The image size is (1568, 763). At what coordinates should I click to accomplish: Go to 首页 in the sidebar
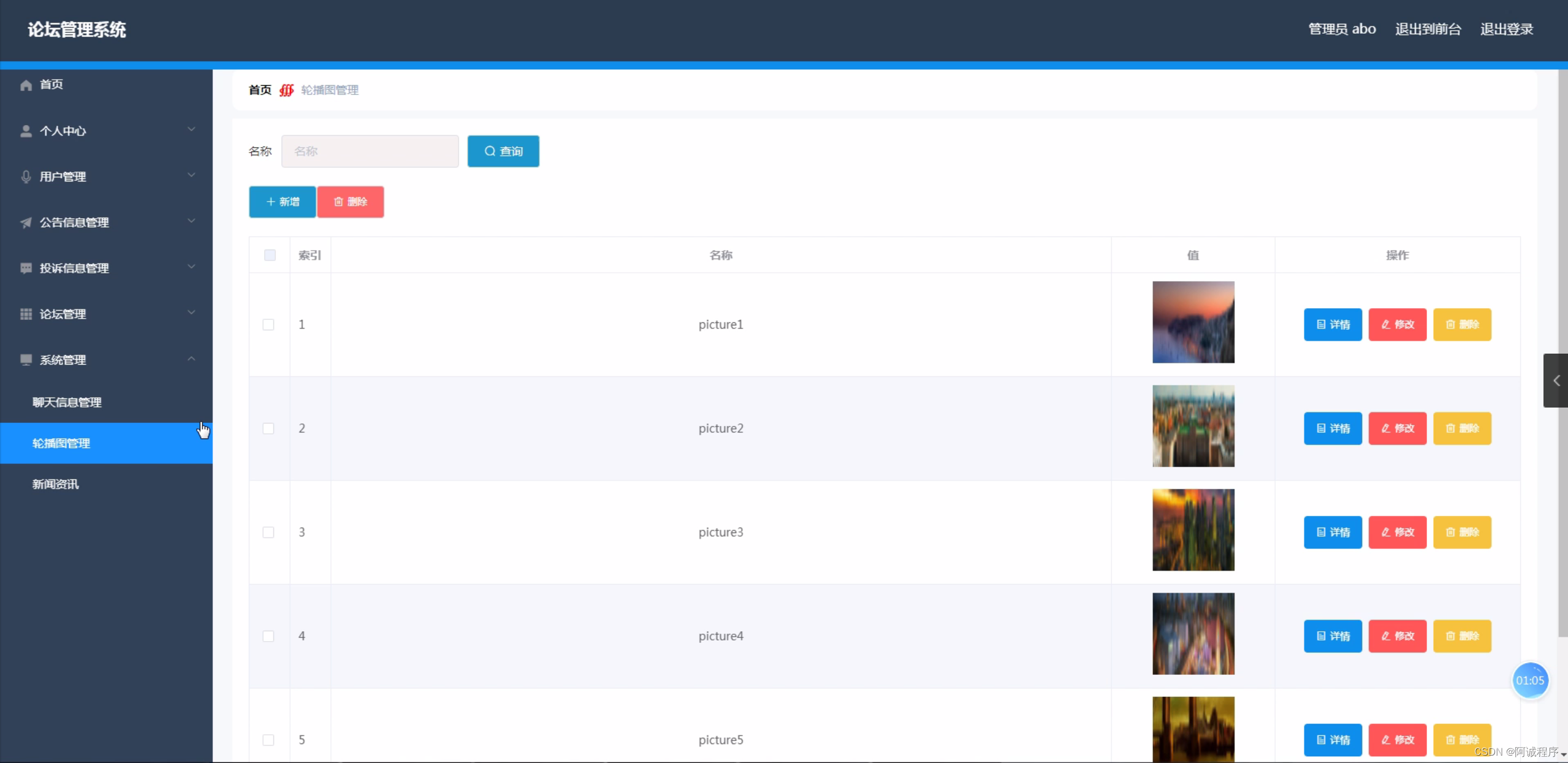tap(106, 85)
